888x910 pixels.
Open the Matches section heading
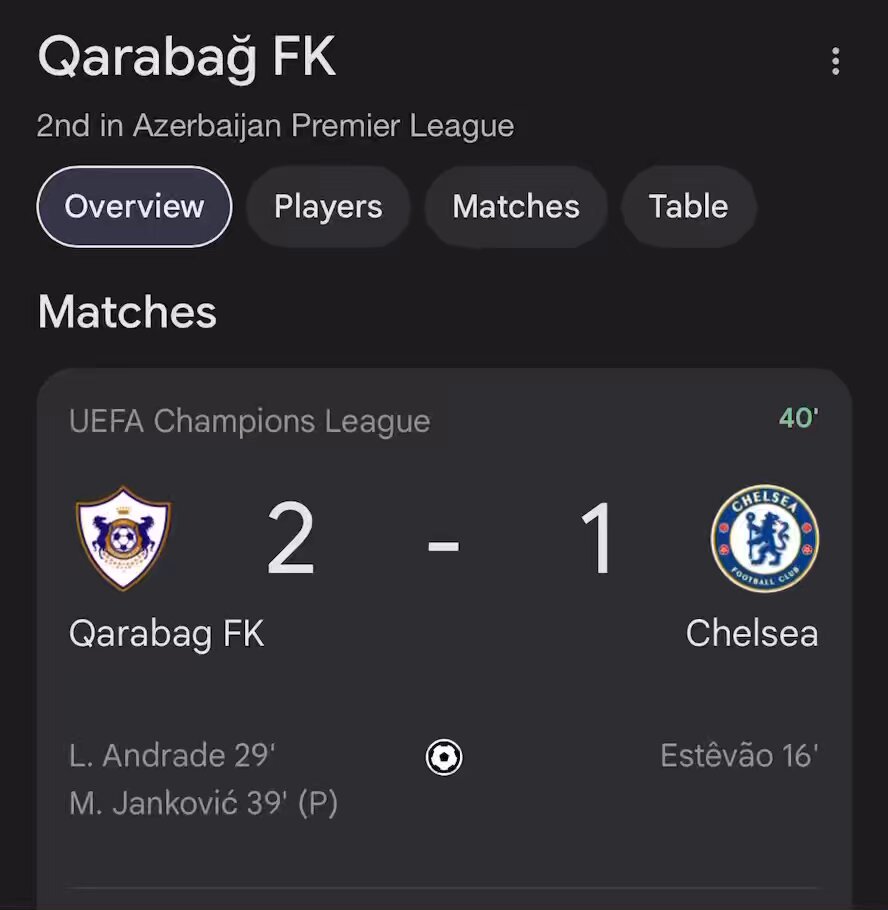pyautogui.click(x=127, y=312)
